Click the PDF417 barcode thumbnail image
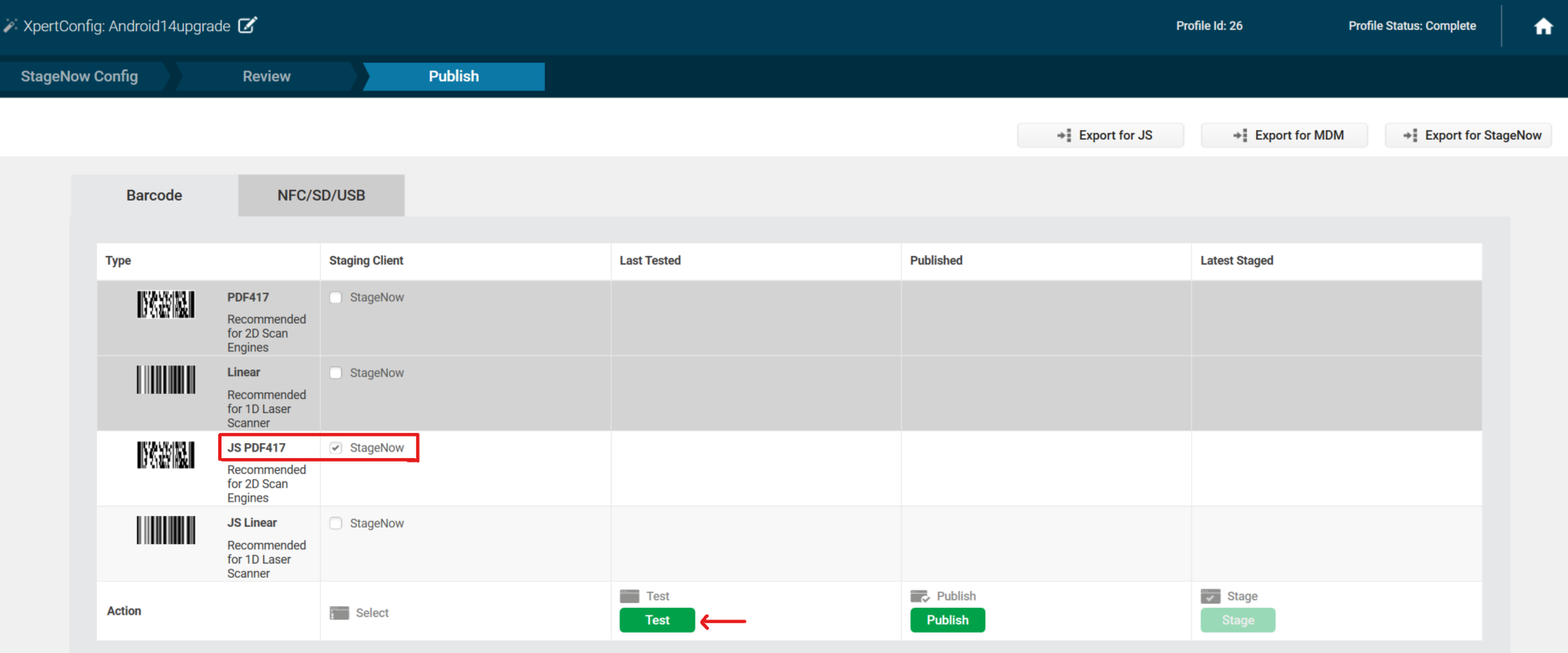The width and height of the screenshot is (1568, 653). [x=165, y=304]
